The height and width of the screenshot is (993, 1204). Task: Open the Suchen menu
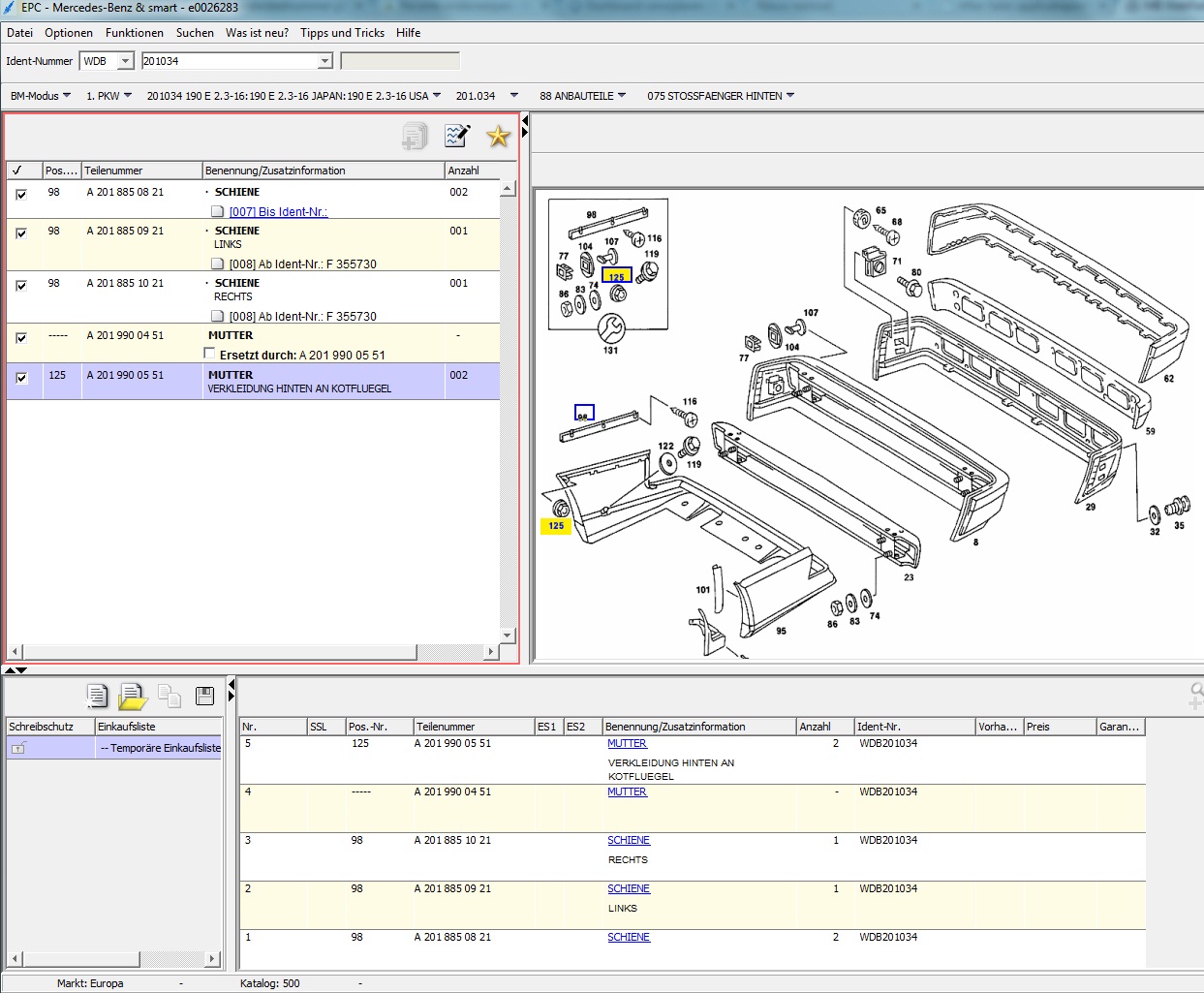(195, 33)
